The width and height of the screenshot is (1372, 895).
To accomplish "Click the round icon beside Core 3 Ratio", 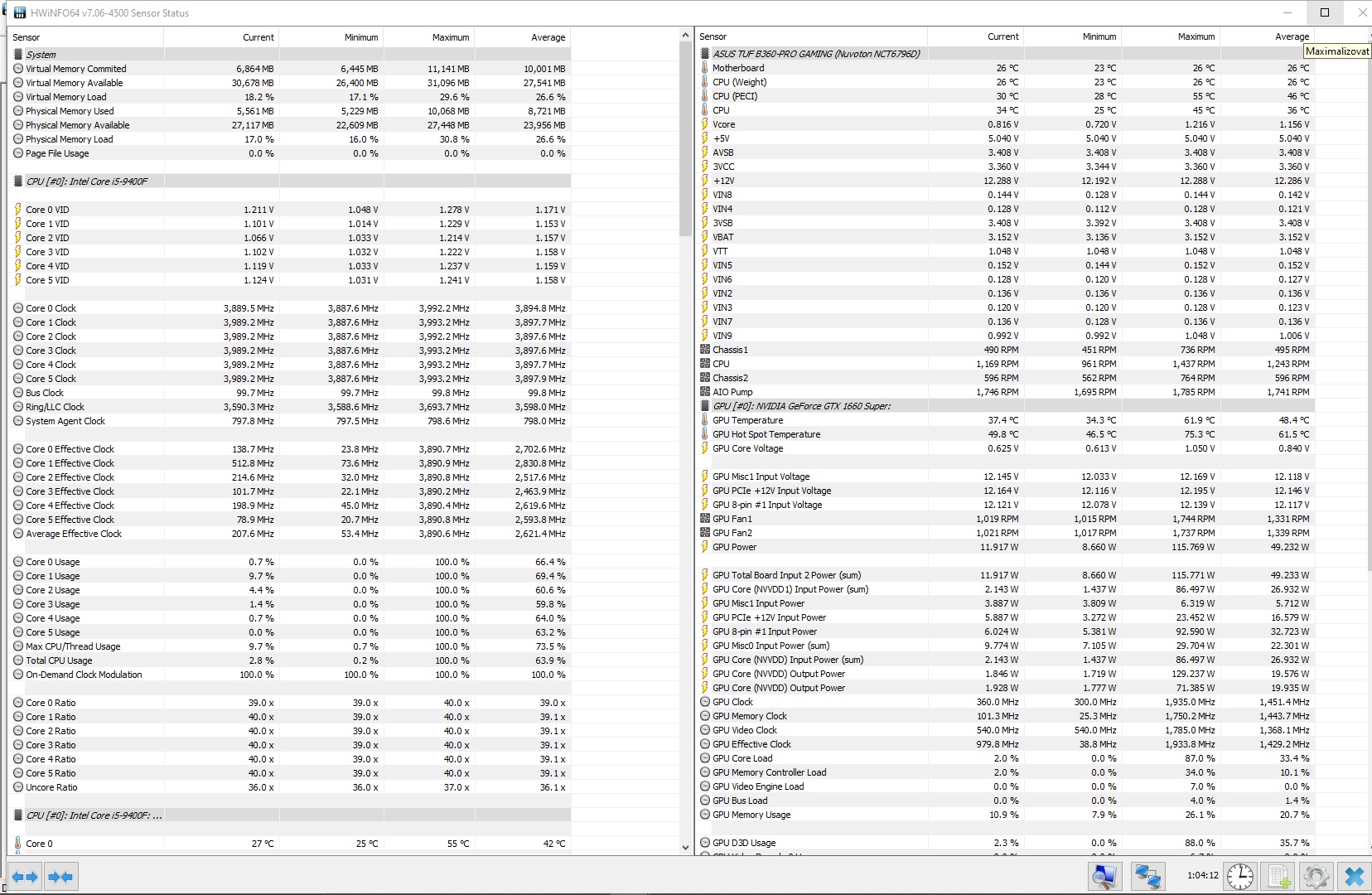I will click(x=18, y=745).
